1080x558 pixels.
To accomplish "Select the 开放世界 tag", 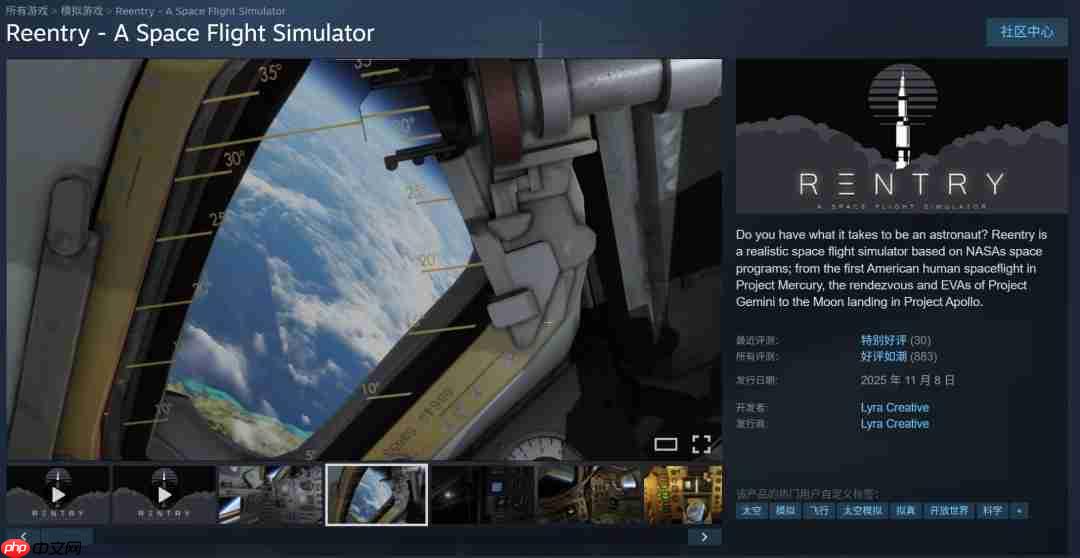I will [949, 510].
